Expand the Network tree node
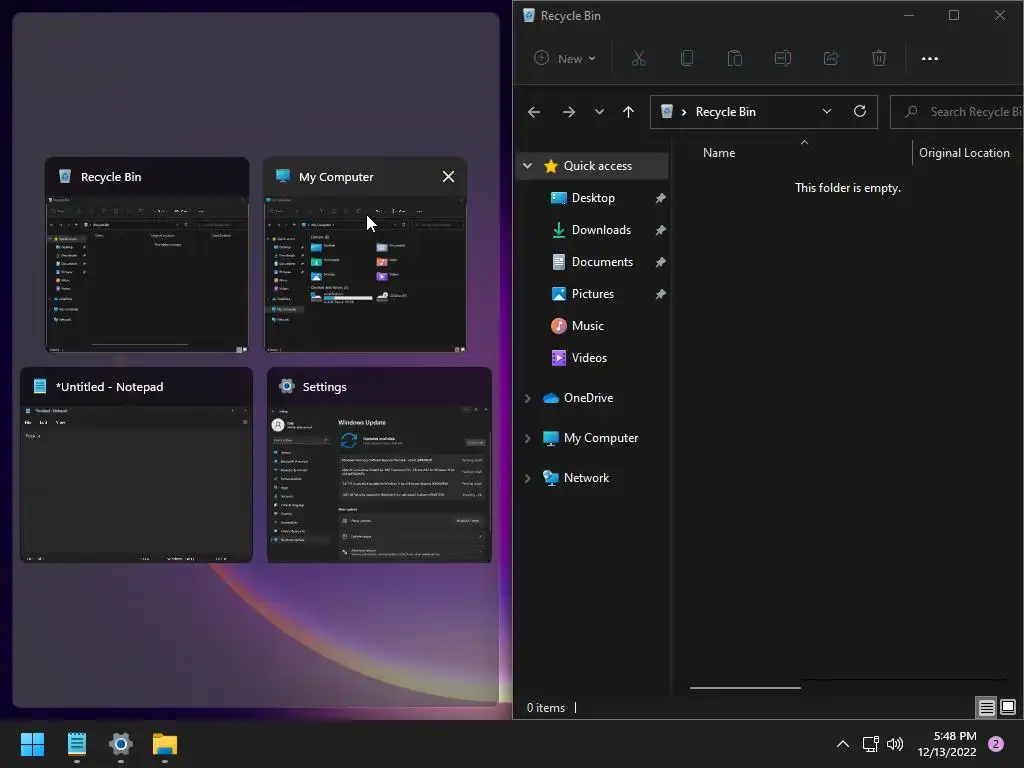1024x768 pixels. (527, 478)
